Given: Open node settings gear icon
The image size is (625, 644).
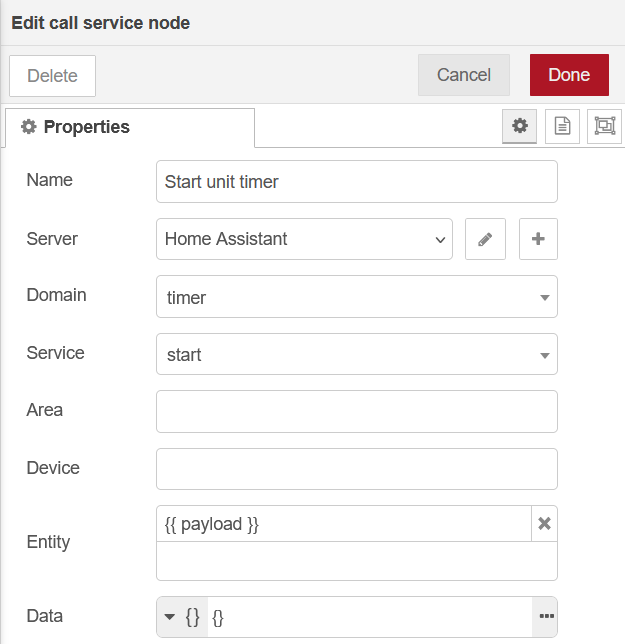Looking at the screenshot, I should 519,126.
